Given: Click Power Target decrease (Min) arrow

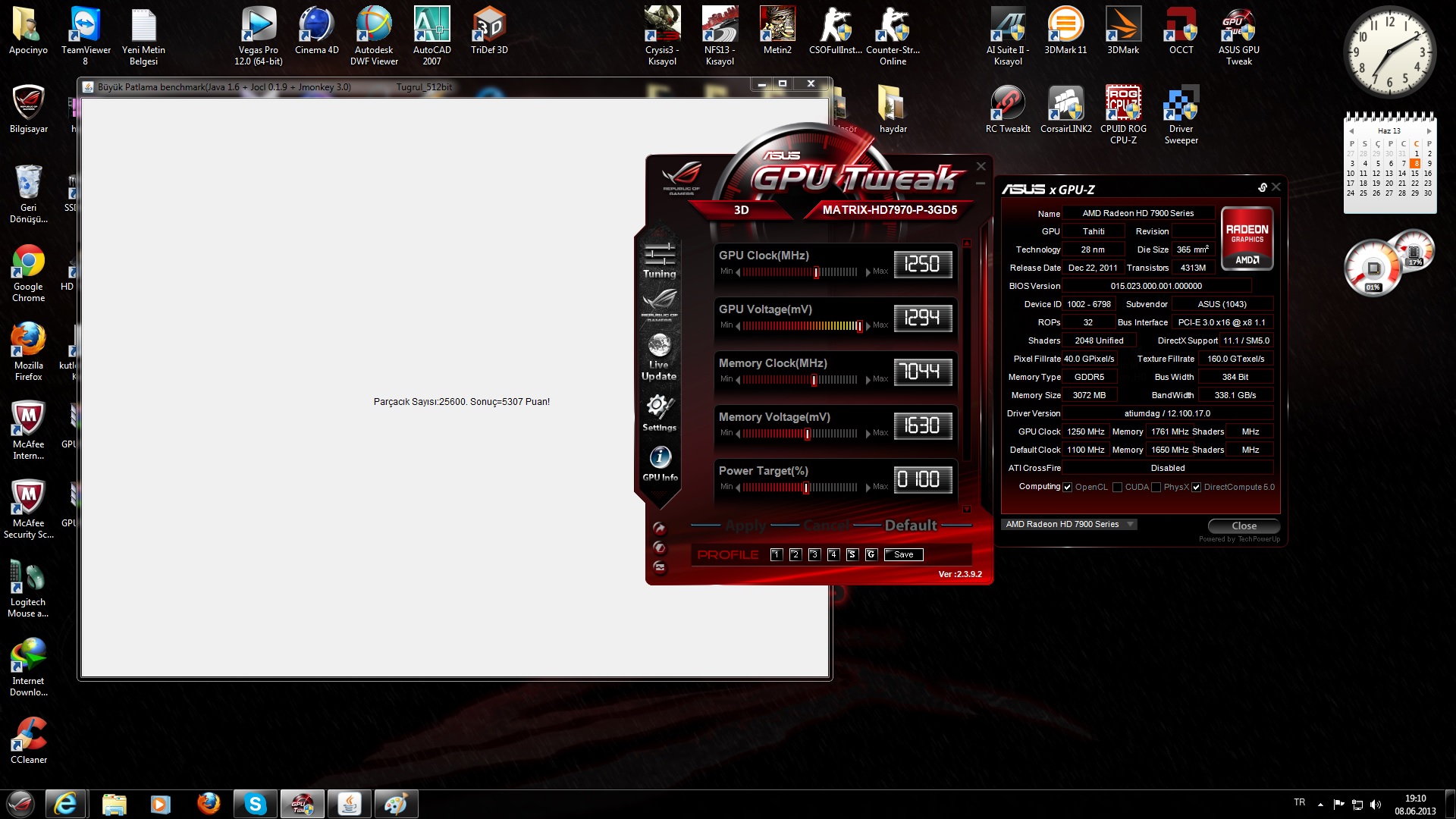Looking at the screenshot, I should pyautogui.click(x=738, y=488).
